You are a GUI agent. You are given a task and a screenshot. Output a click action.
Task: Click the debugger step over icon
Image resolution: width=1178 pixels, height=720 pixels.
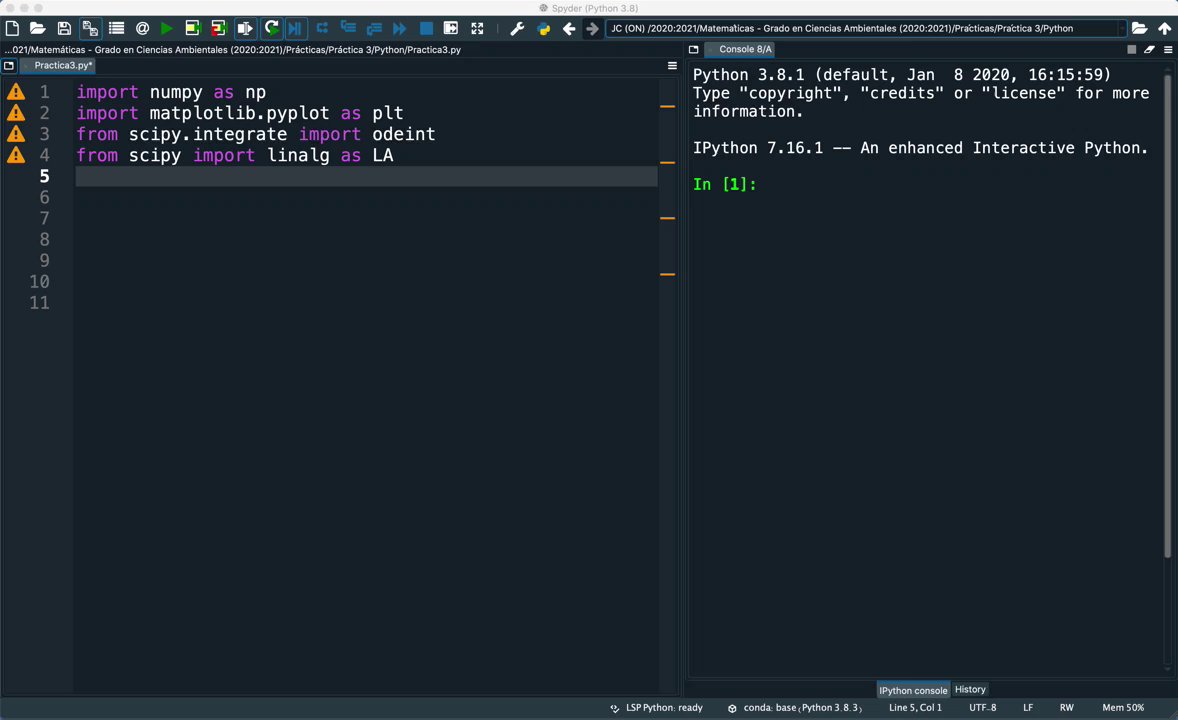tap(322, 29)
